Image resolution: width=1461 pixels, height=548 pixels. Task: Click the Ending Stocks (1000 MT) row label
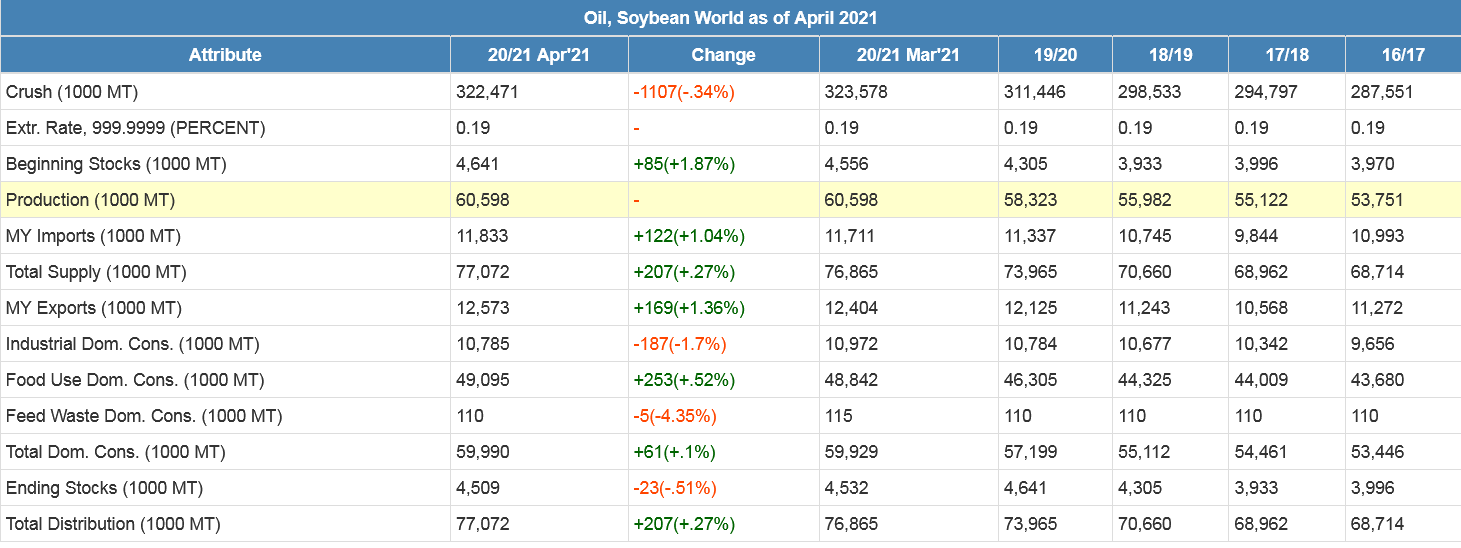click(104, 488)
